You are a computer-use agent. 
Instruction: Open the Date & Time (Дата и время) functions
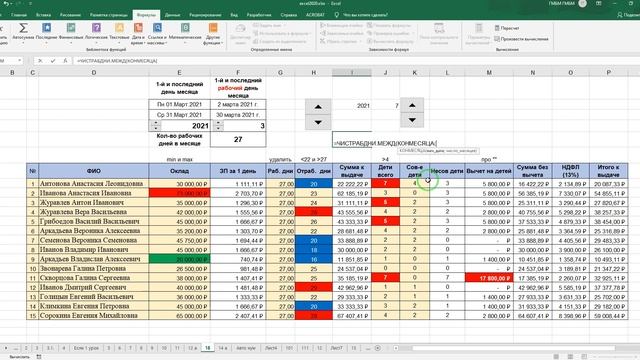click(138, 33)
